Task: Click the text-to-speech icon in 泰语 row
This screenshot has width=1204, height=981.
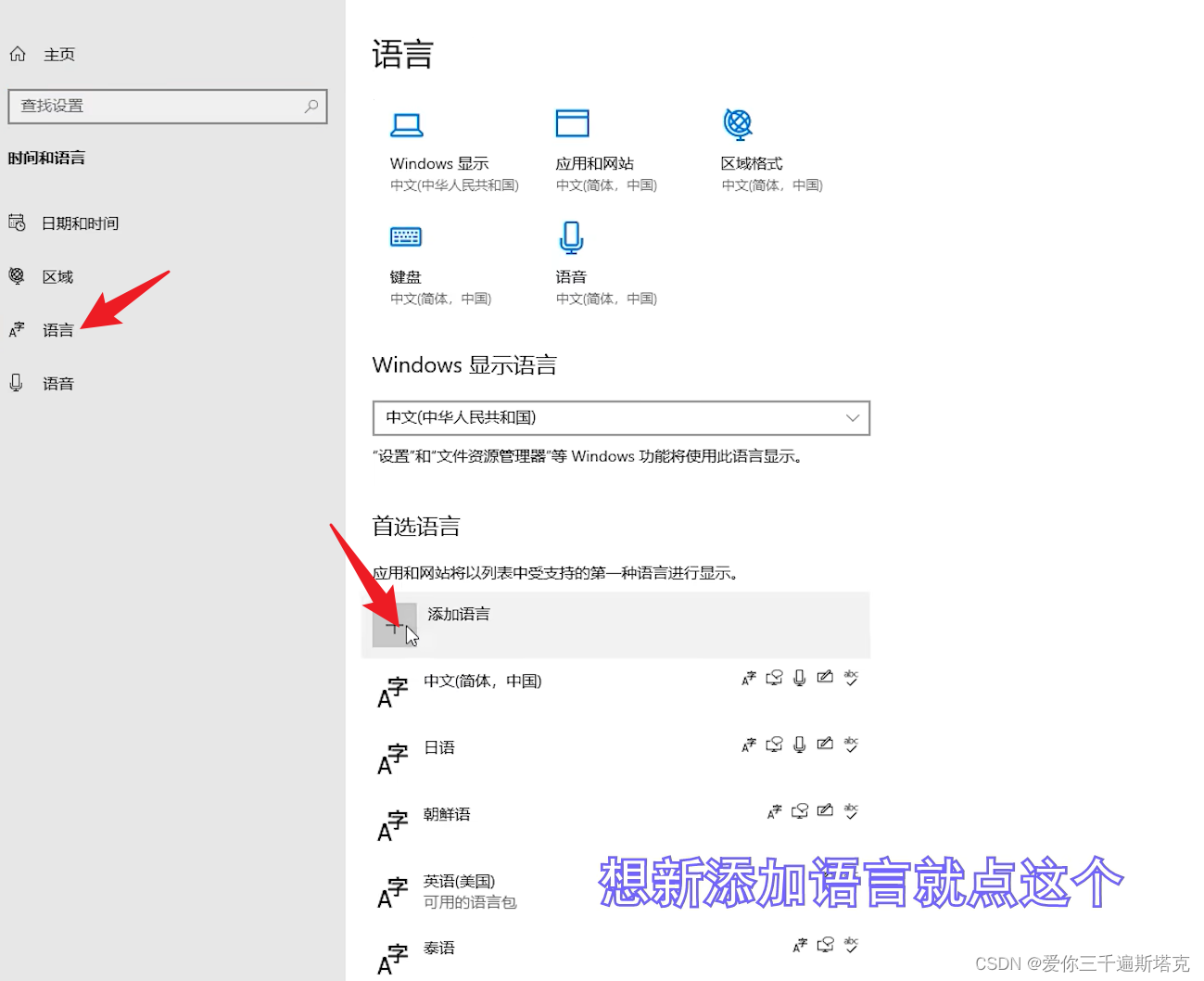Action: click(825, 945)
